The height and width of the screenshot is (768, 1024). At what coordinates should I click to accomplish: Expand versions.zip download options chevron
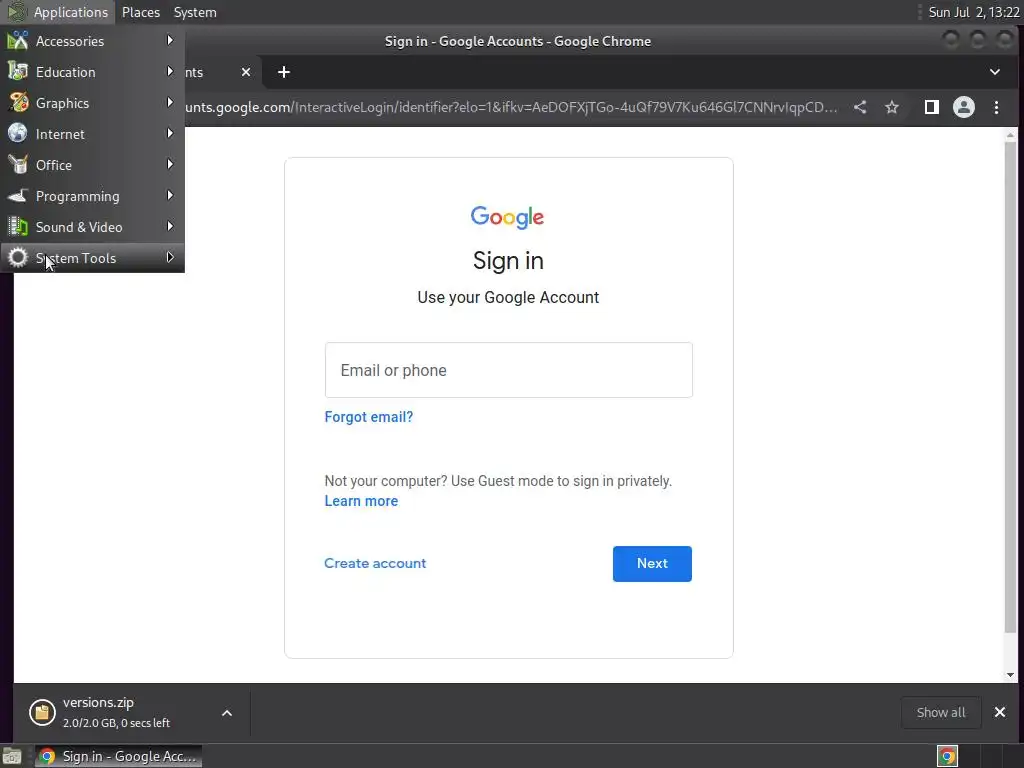click(227, 713)
